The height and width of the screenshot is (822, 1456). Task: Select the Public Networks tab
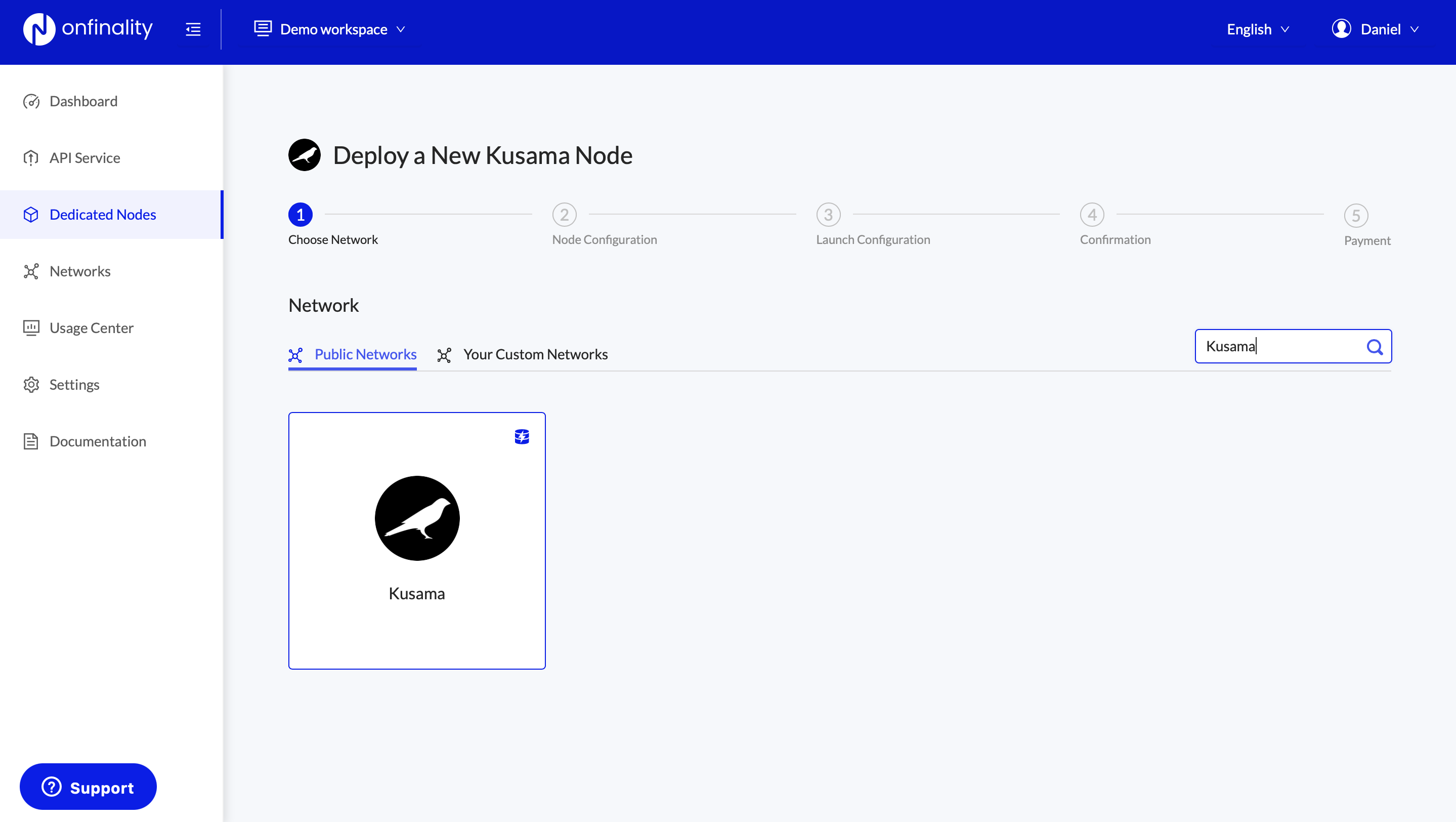[x=365, y=354]
